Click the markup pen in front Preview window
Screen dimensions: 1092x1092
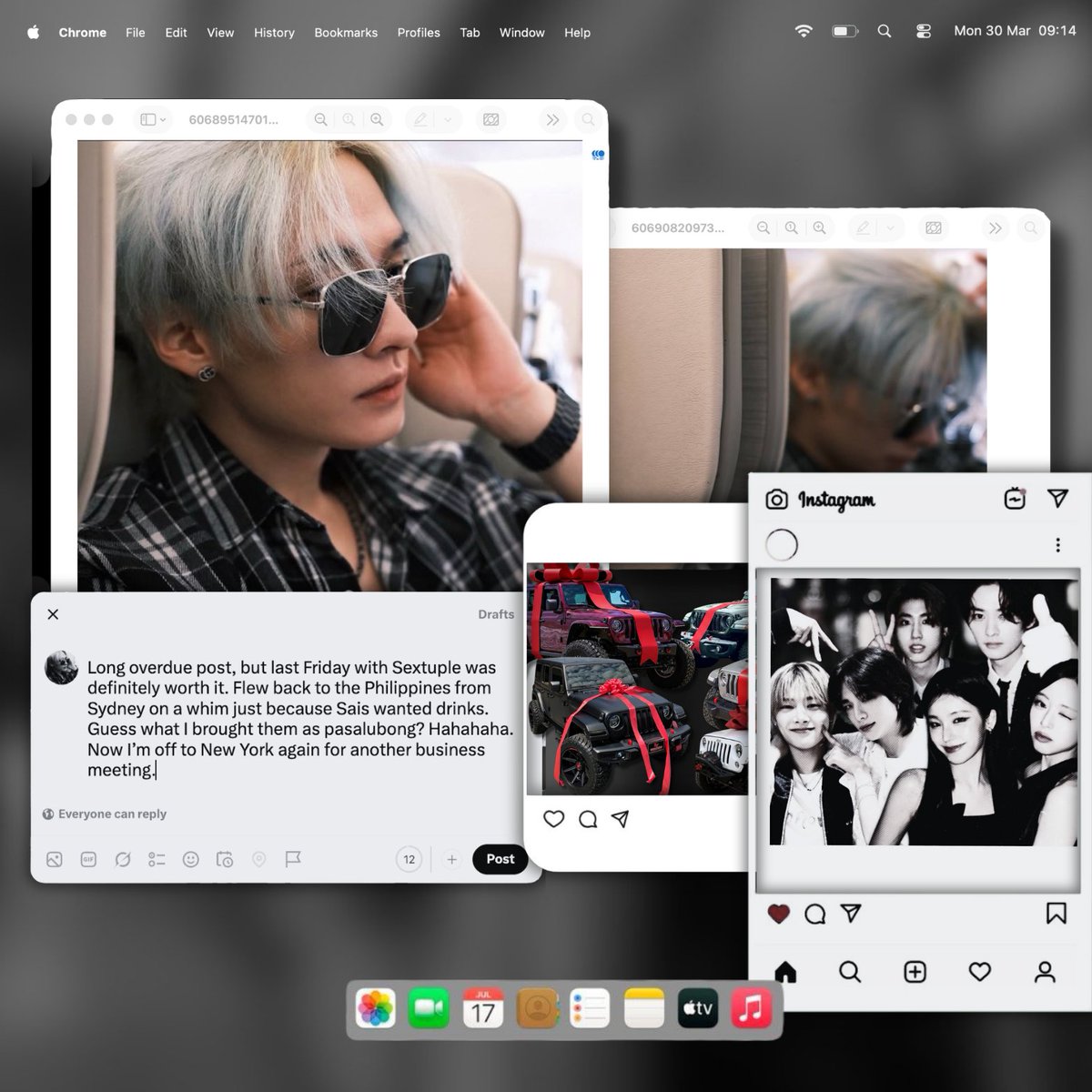(420, 119)
